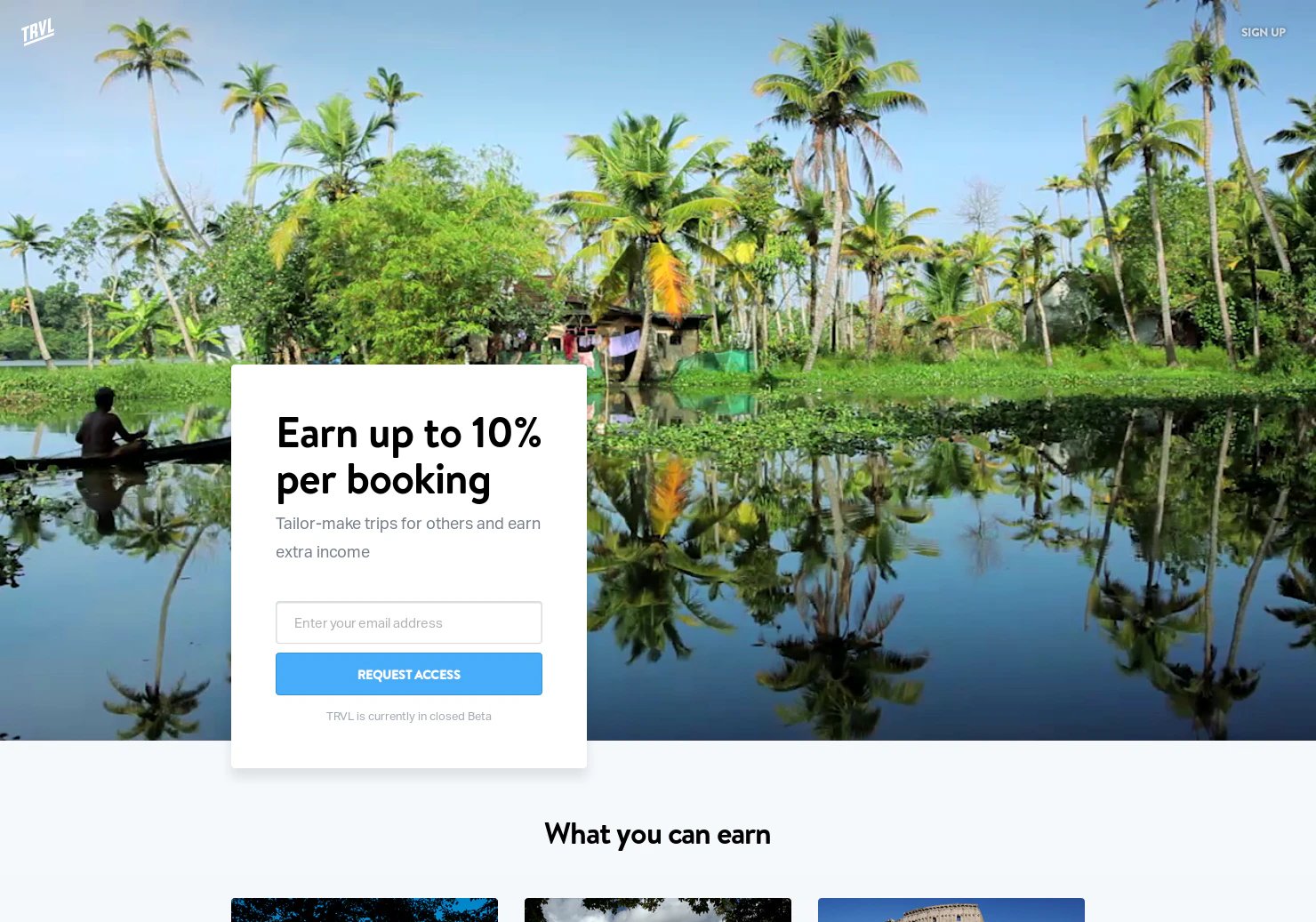
Task: Select the 'Earn up to 10%' headline
Action: click(x=409, y=433)
